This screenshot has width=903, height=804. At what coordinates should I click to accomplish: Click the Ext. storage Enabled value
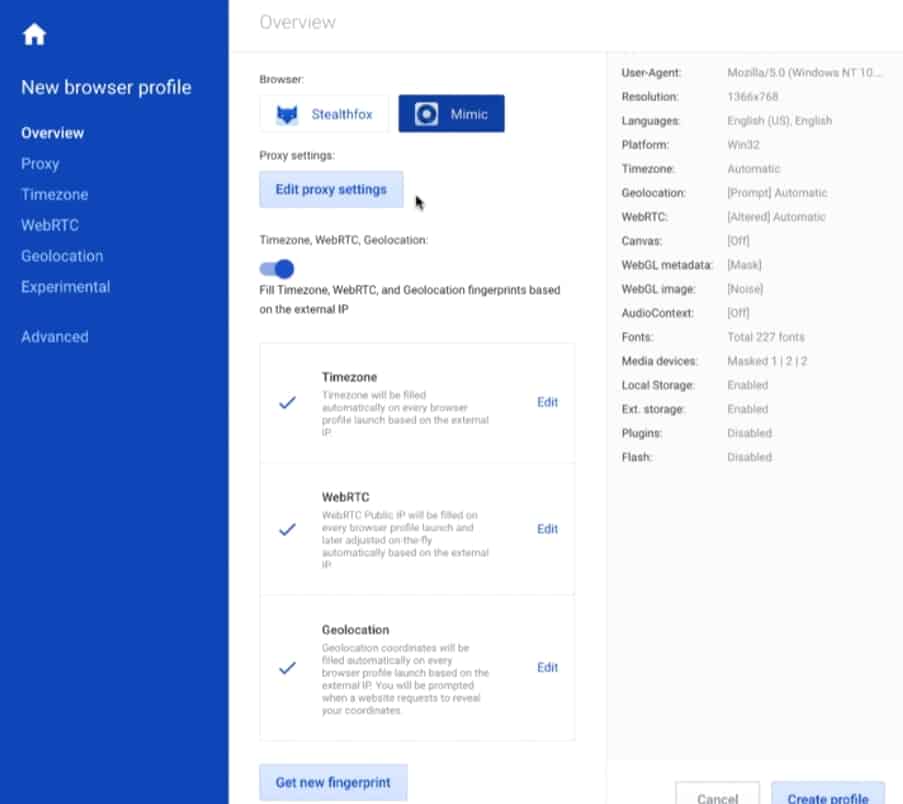coord(748,409)
